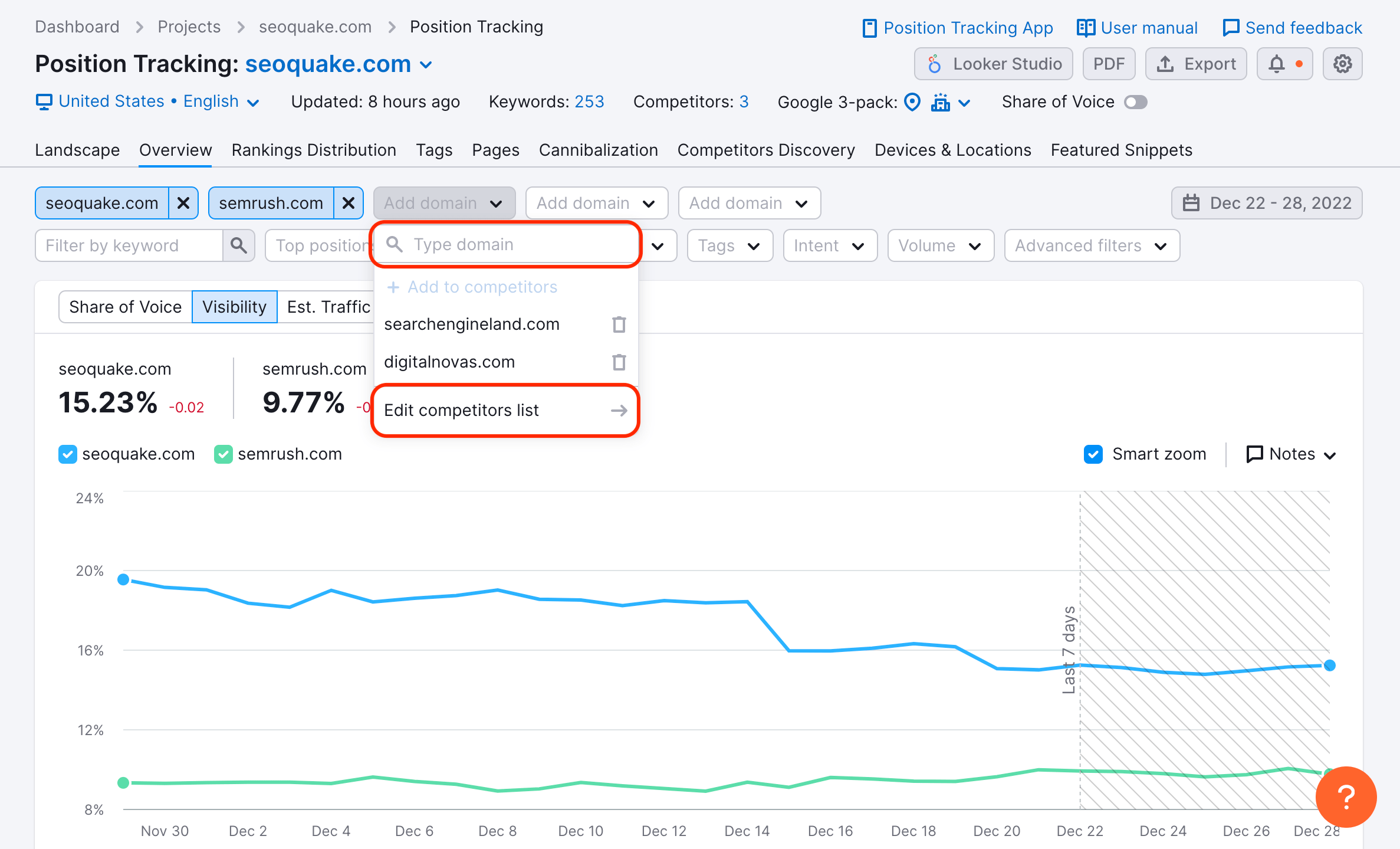Screen dimensions: 1400x849
Task: Click keyword filter search magnifier icon
Action: pyautogui.click(x=239, y=245)
